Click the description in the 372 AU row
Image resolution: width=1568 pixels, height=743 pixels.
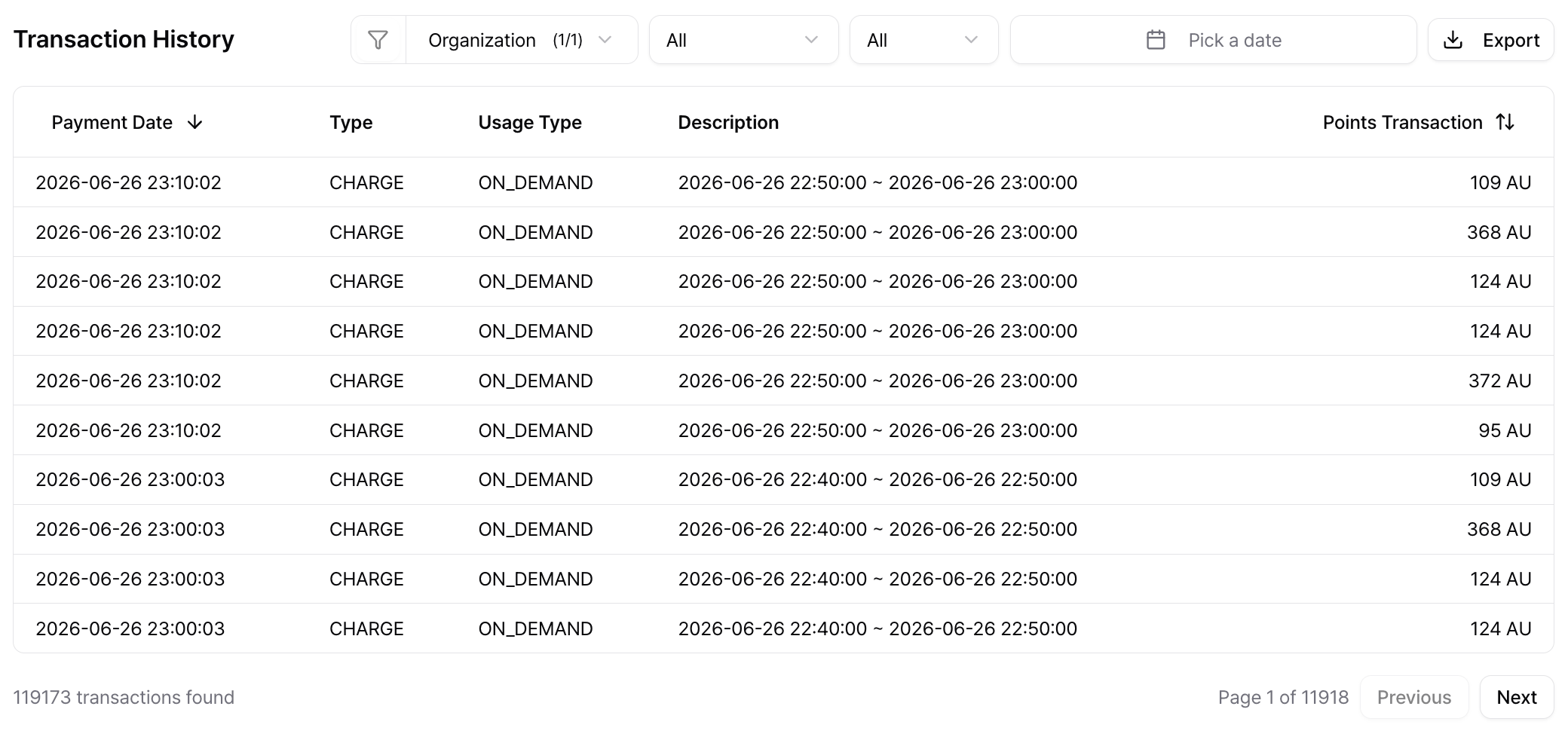pos(877,381)
